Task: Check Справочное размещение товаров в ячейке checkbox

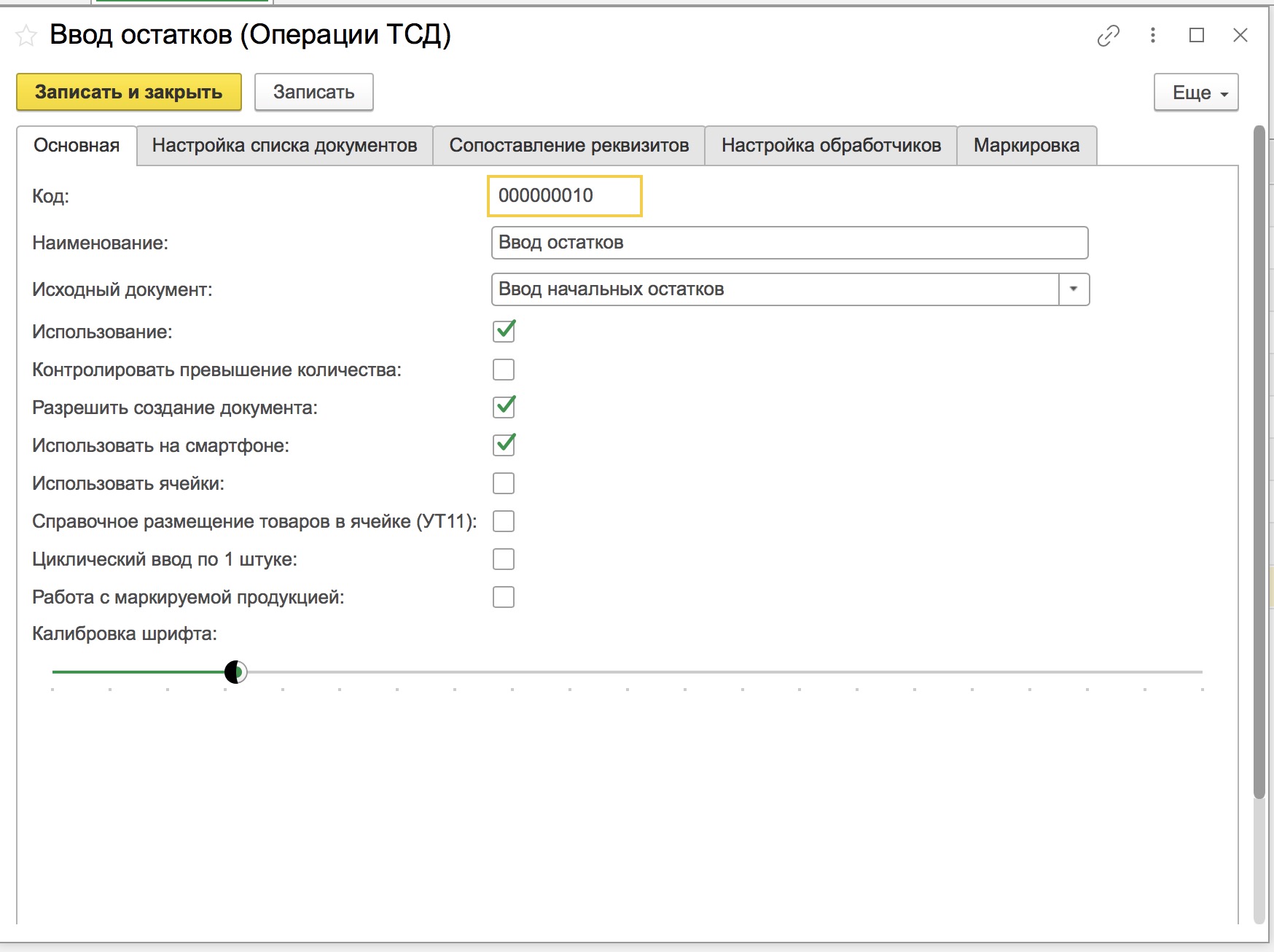Action: point(504,521)
